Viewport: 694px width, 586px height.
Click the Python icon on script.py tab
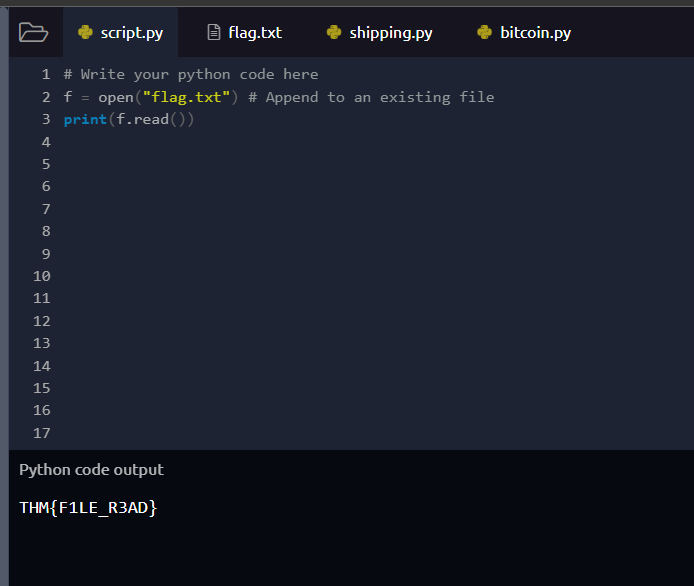point(85,32)
